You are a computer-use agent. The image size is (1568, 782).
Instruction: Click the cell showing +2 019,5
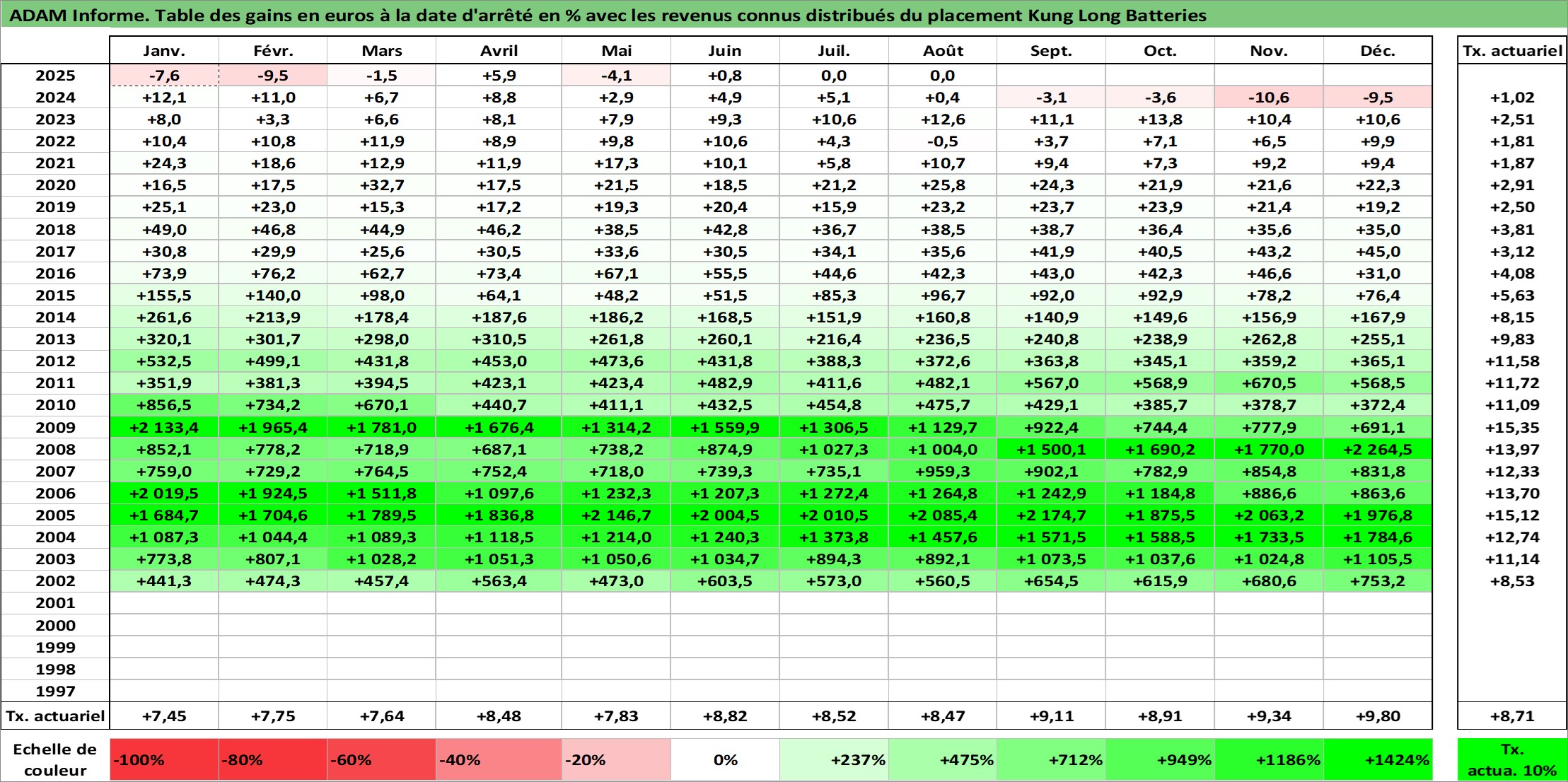click(x=164, y=493)
